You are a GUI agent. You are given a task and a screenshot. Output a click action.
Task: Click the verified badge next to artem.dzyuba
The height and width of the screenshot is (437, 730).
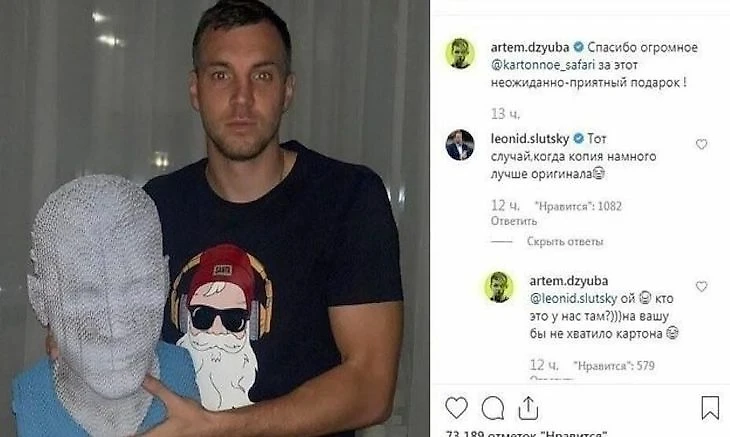point(578,47)
